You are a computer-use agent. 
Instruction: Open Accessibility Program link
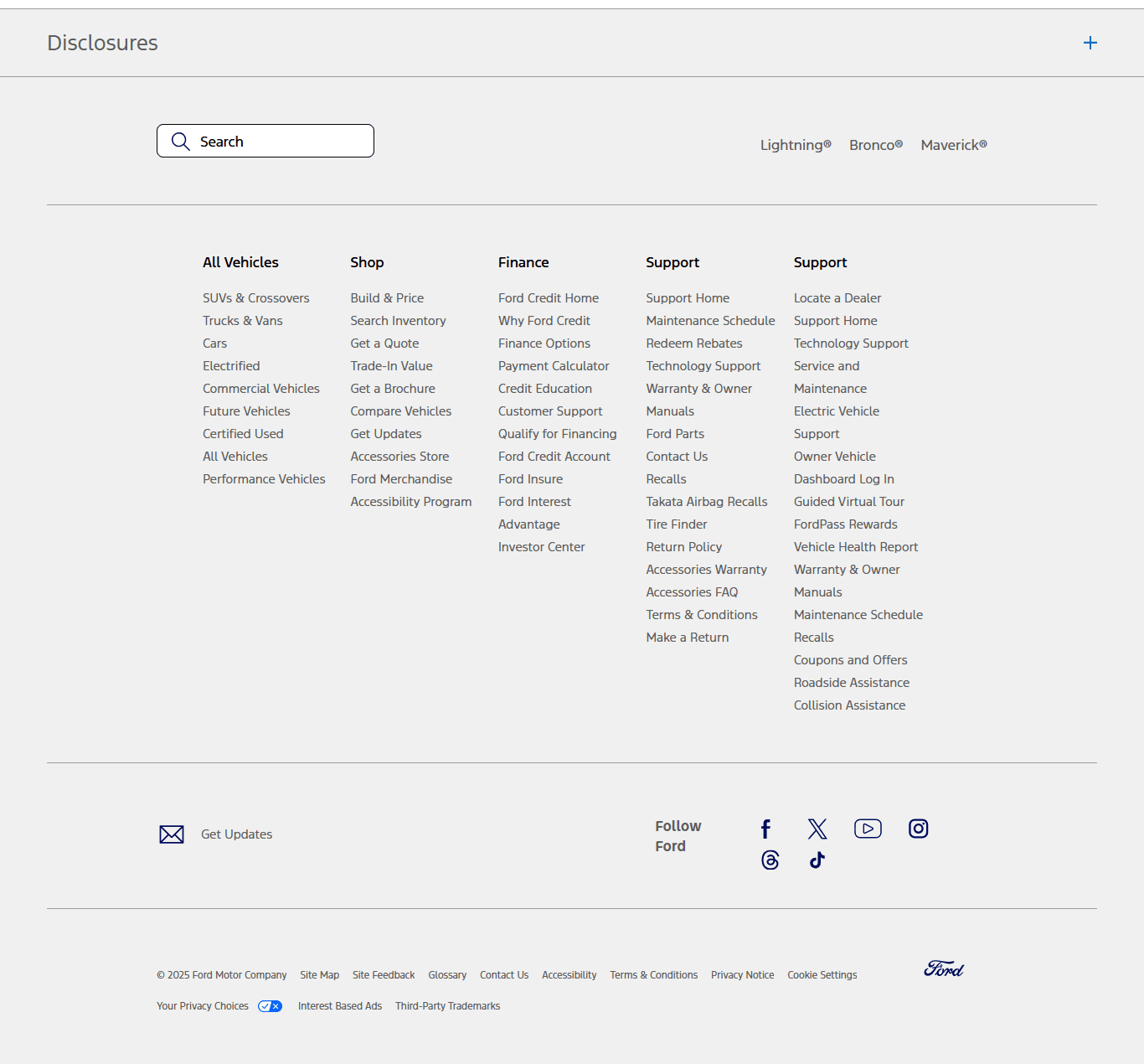click(411, 502)
